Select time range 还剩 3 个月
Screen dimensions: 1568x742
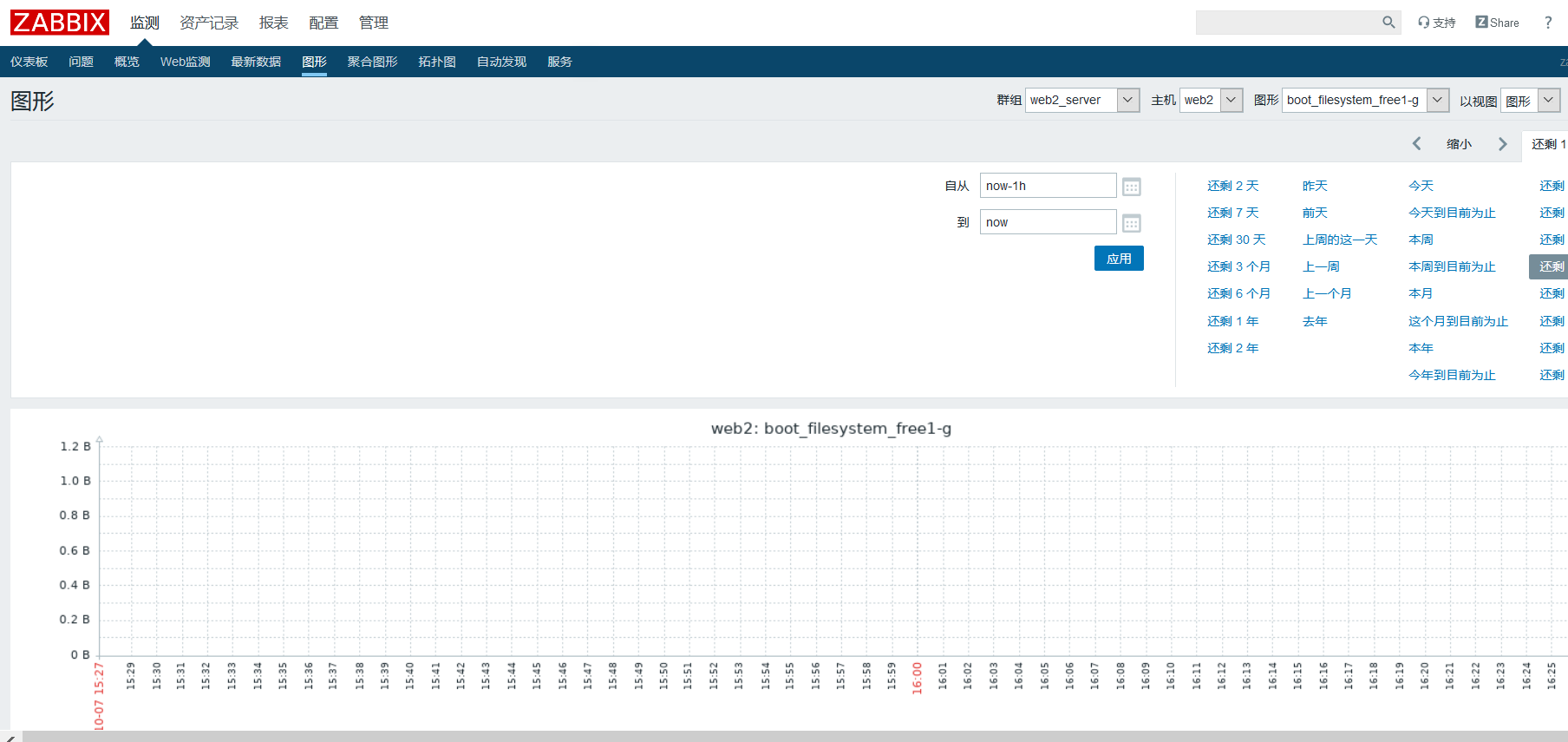point(1238,266)
